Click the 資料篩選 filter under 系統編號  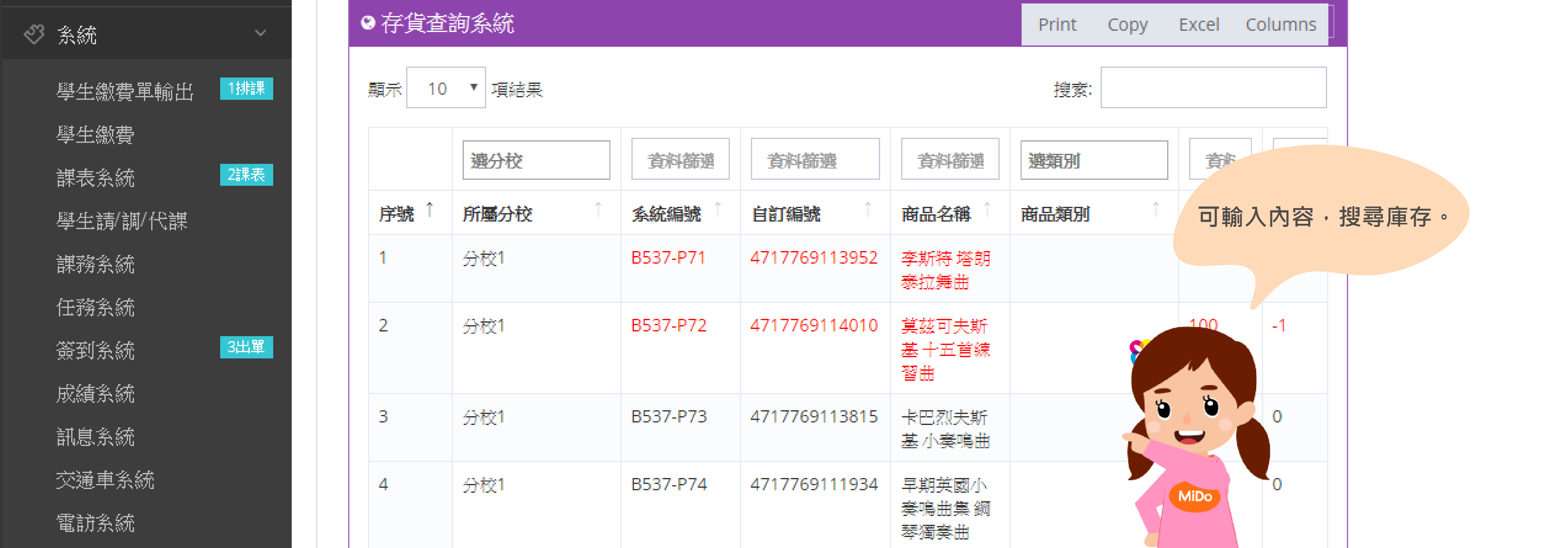680,160
